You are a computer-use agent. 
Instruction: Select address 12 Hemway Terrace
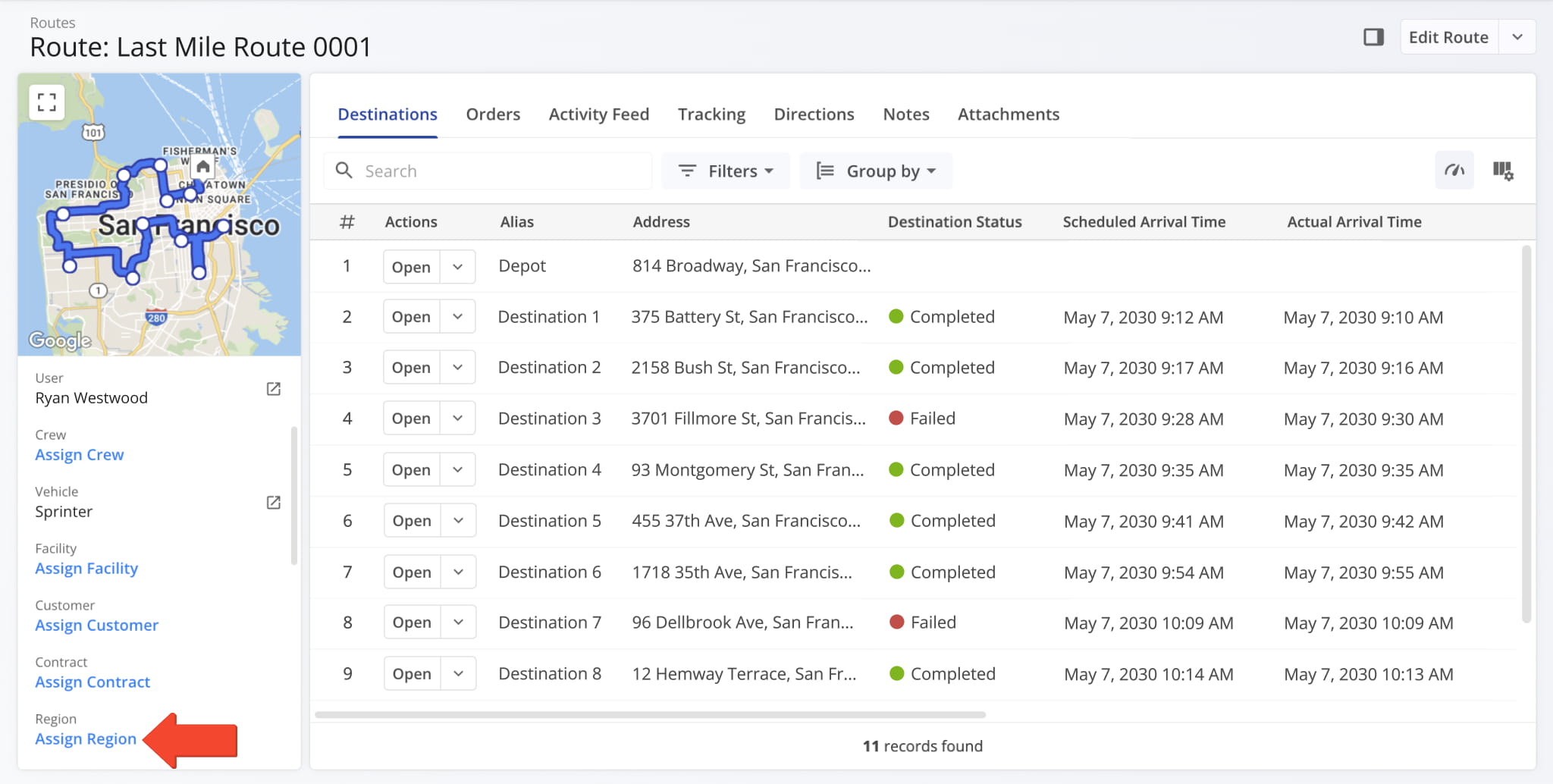[744, 674]
